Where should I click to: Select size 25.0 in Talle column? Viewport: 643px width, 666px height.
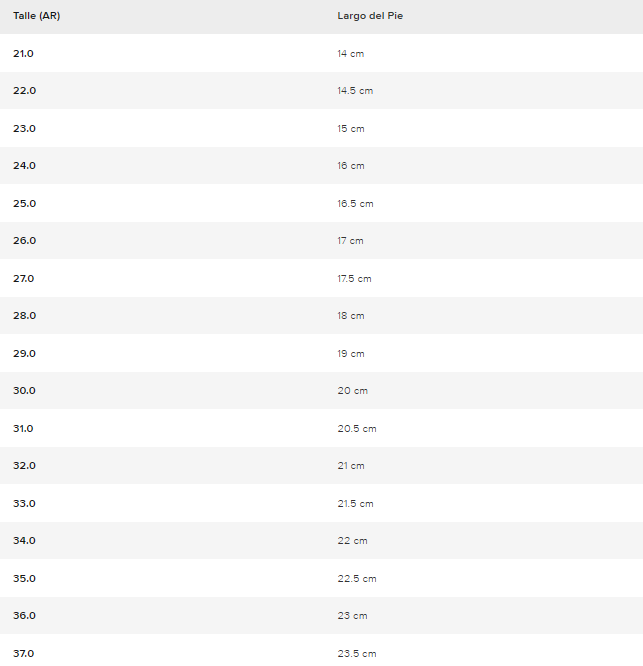click(24, 203)
